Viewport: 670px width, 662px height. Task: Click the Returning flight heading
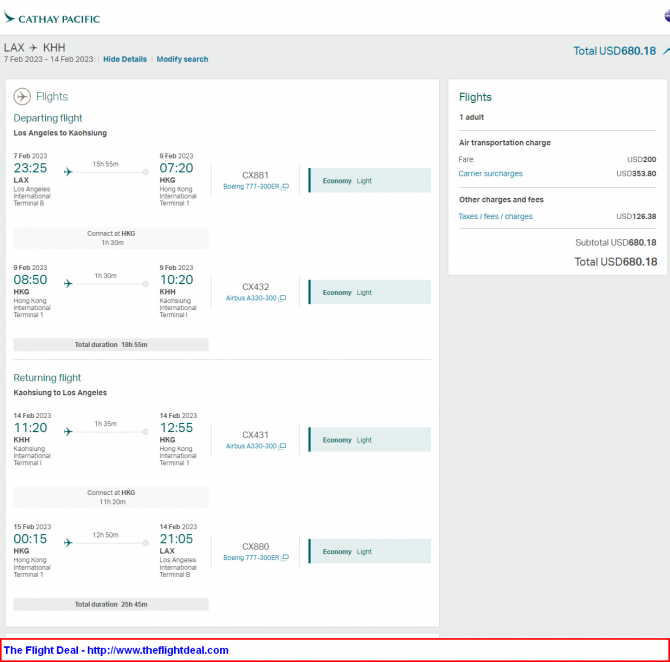pyautogui.click(x=47, y=378)
